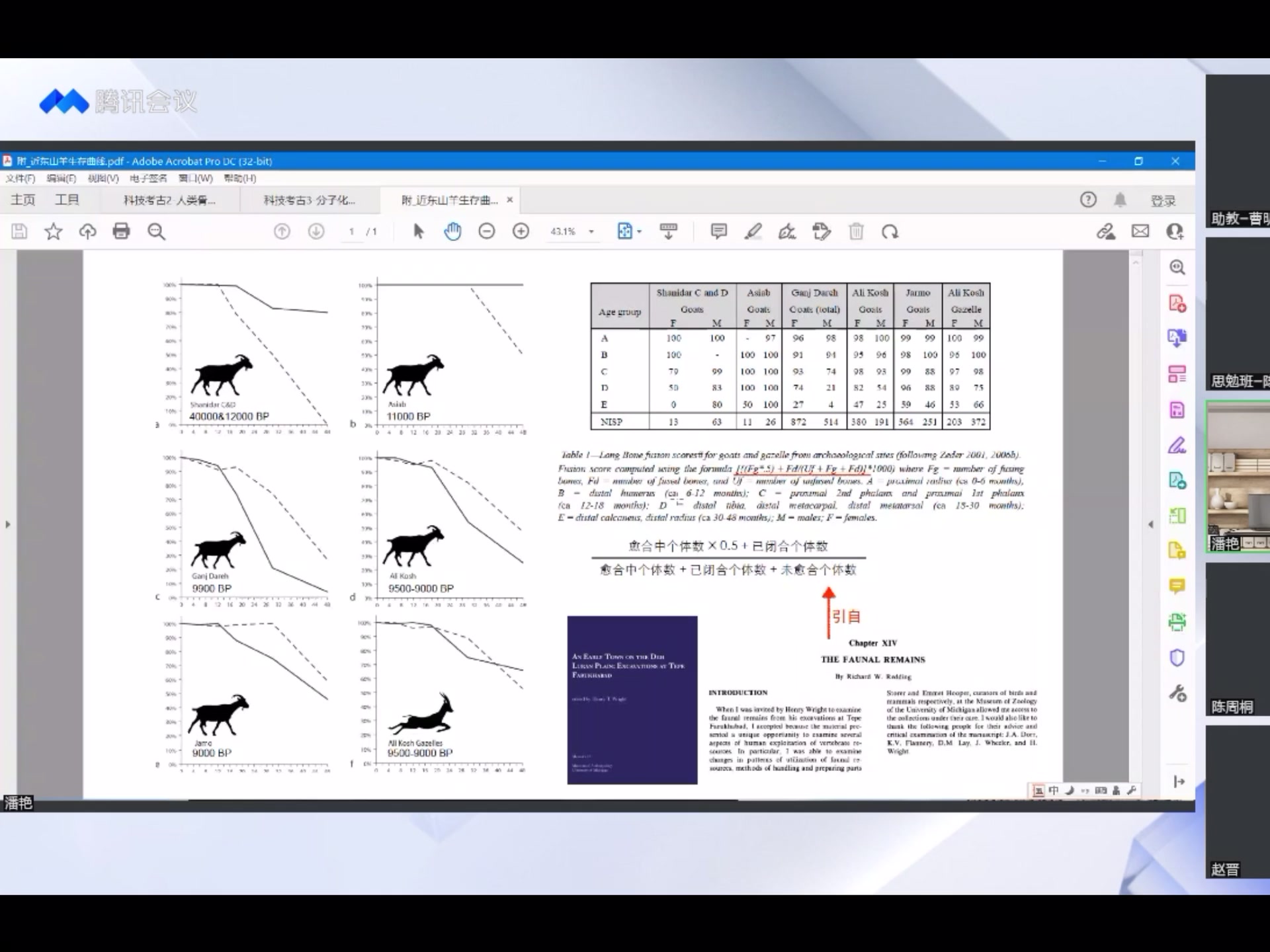Open the pink Edit PDF tool icon
1270x952 pixels.
(x=1177, y=410)
